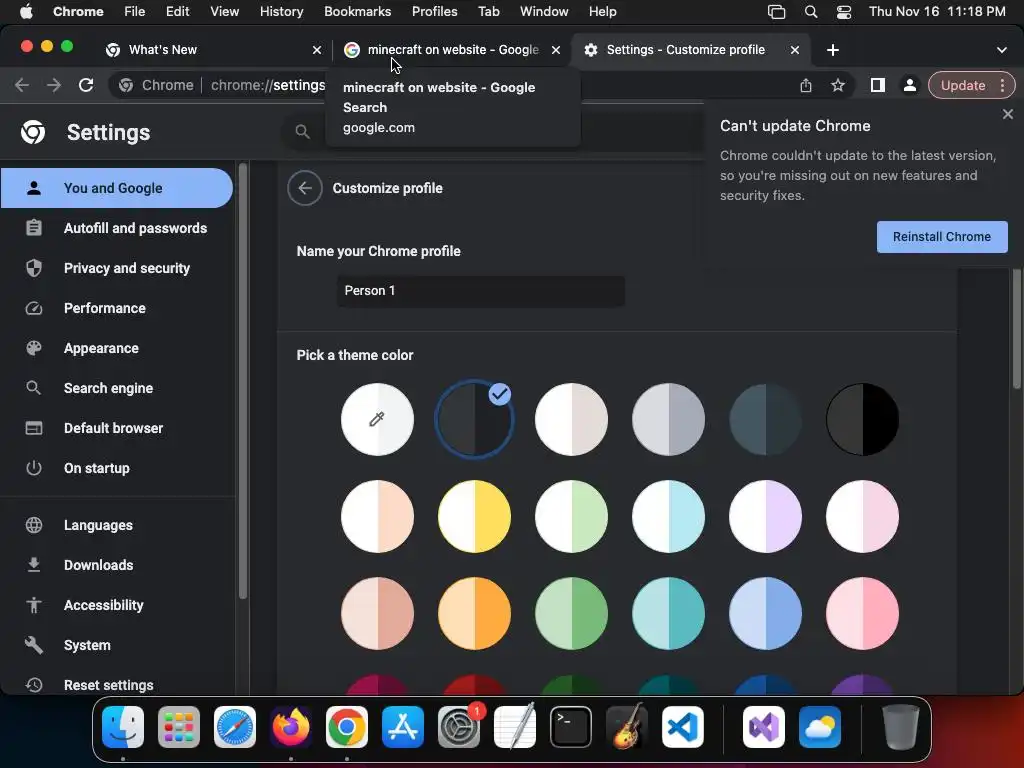Click the Update button

click(x=963, y=85)
